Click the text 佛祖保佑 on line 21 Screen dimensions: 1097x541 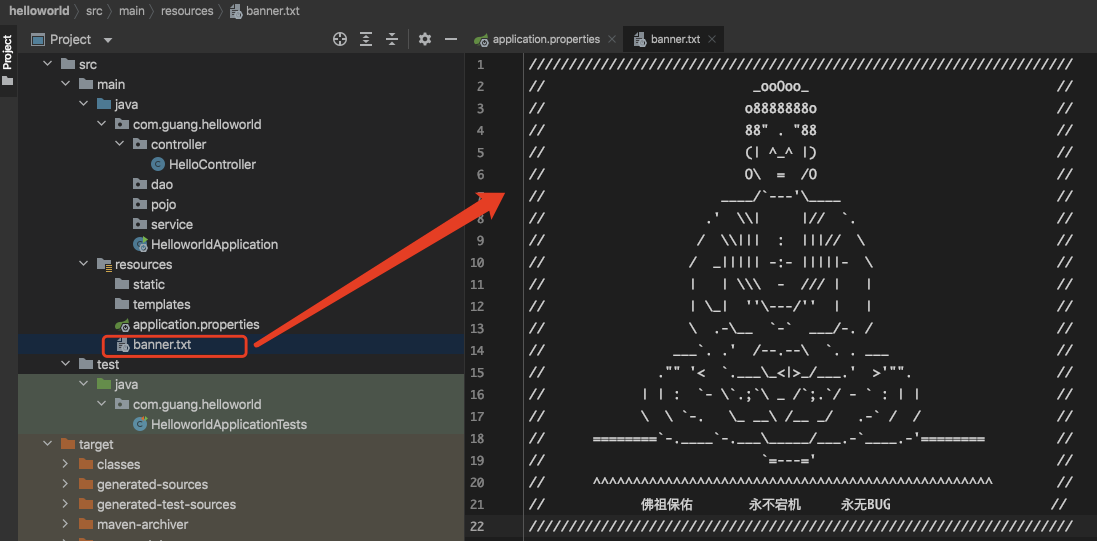[x=667, y=504]
